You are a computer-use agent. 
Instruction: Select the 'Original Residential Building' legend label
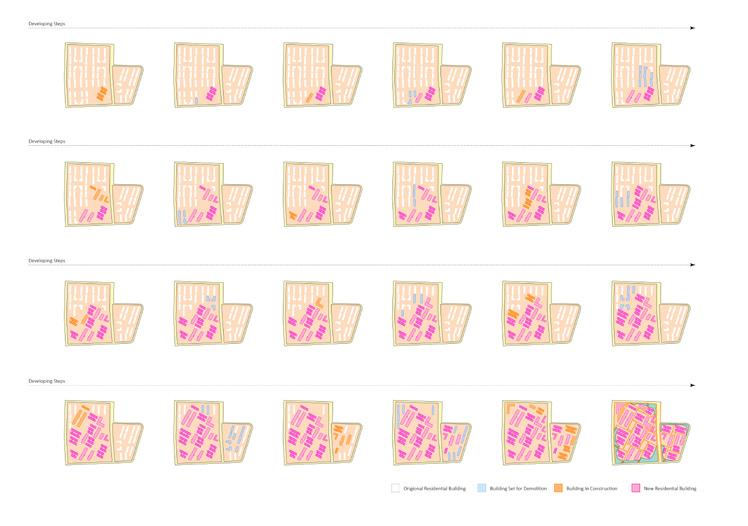[x=435, y=488]
